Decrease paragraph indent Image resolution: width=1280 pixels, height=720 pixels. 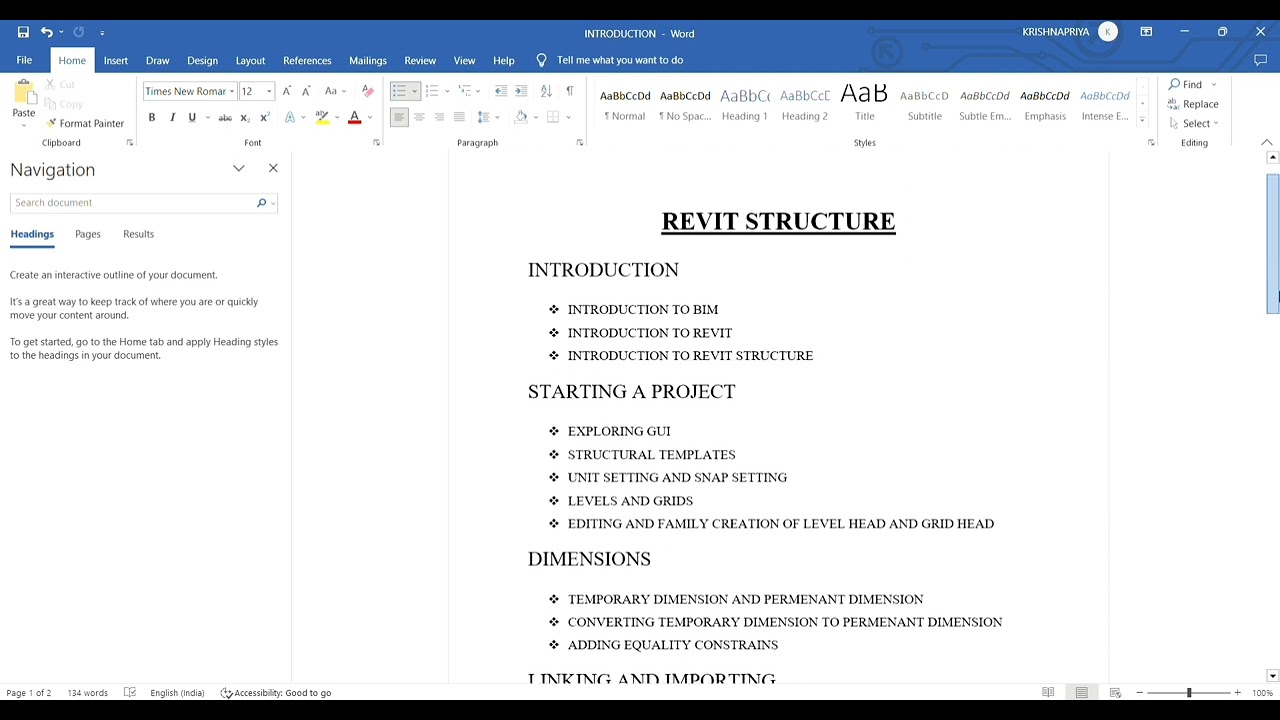tap(501, 91)
